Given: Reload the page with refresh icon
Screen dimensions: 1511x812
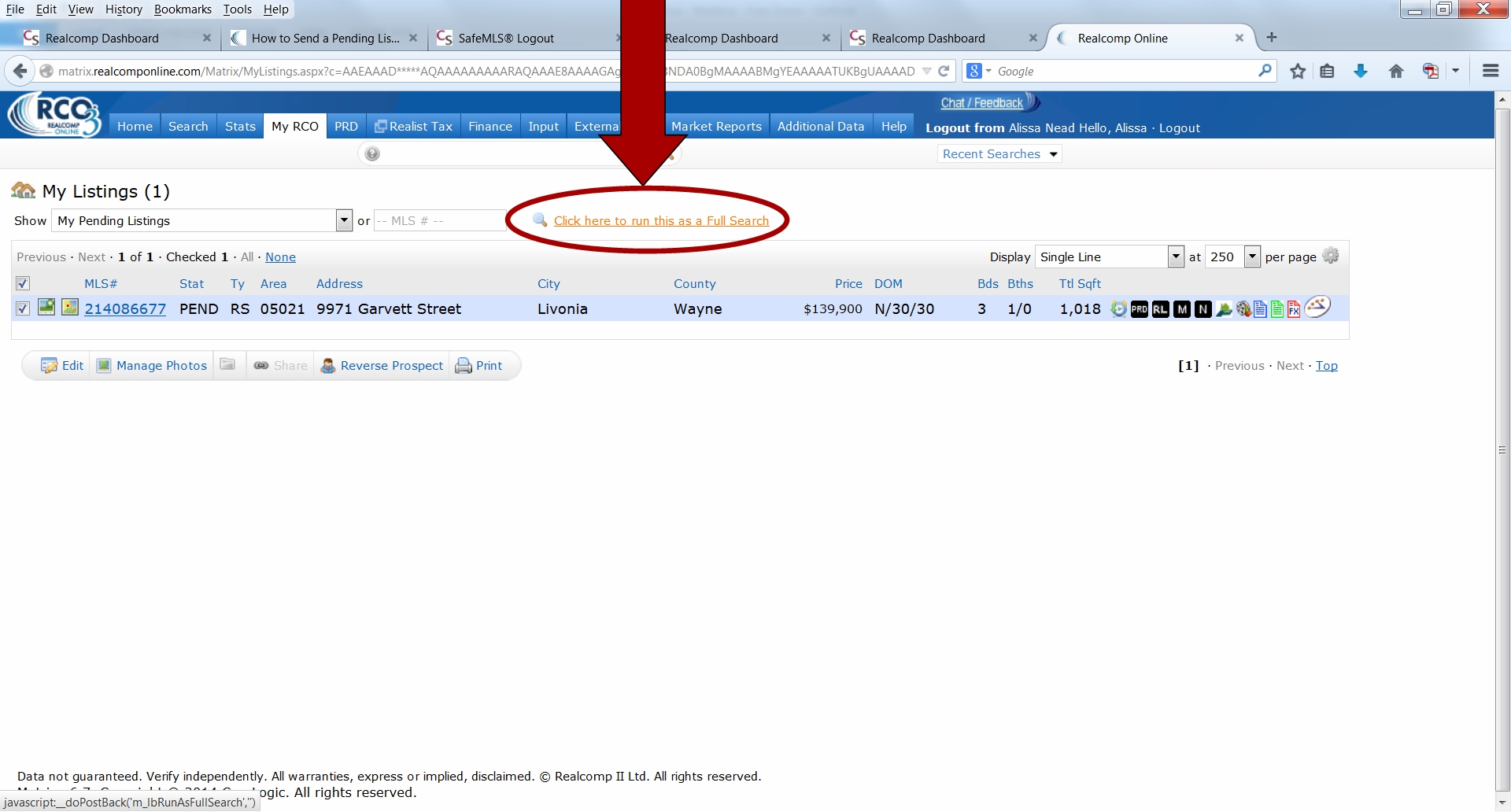Looking at the screenshot, I should click(x=944, y=71).
